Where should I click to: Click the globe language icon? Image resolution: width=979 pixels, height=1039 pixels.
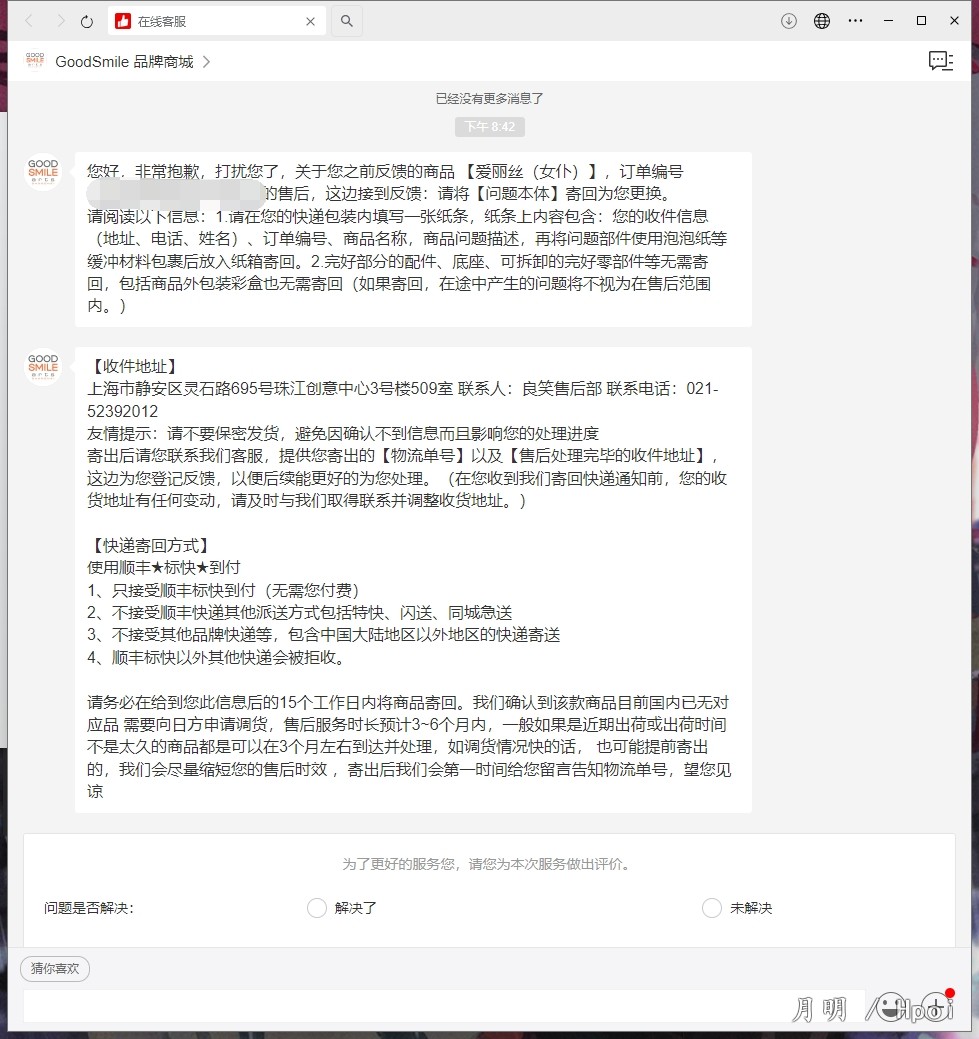(x=822, y=21)
